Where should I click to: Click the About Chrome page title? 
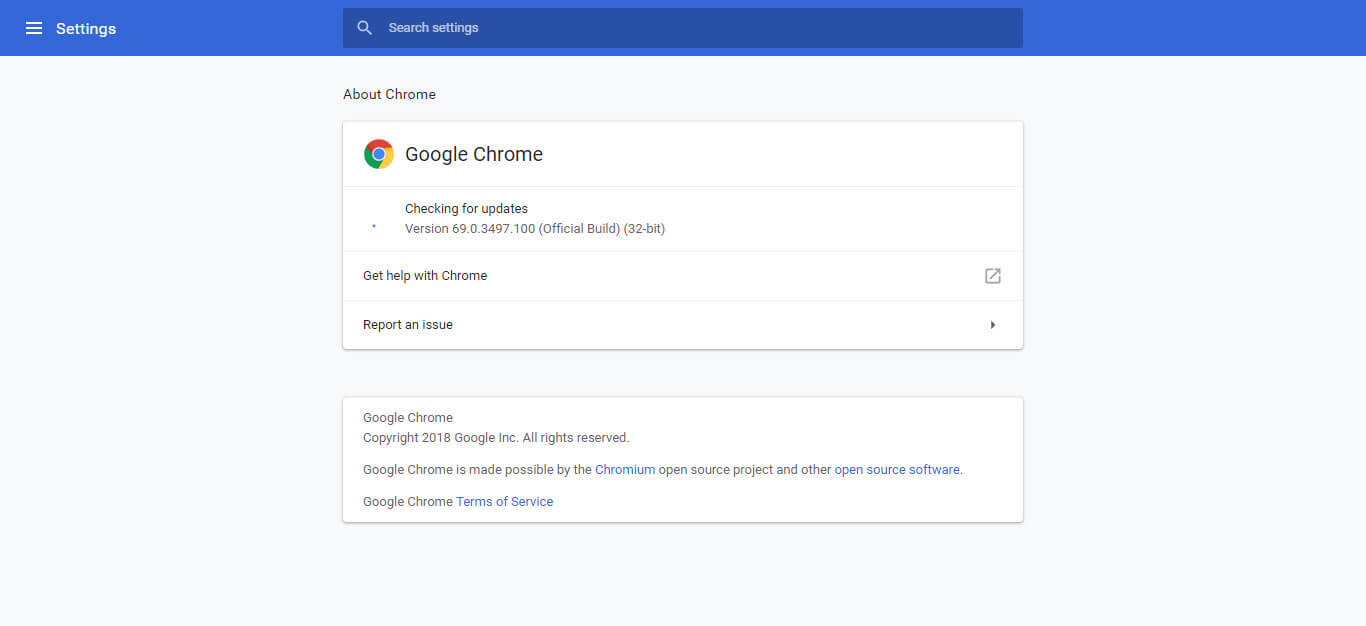[x=389, y=93]
